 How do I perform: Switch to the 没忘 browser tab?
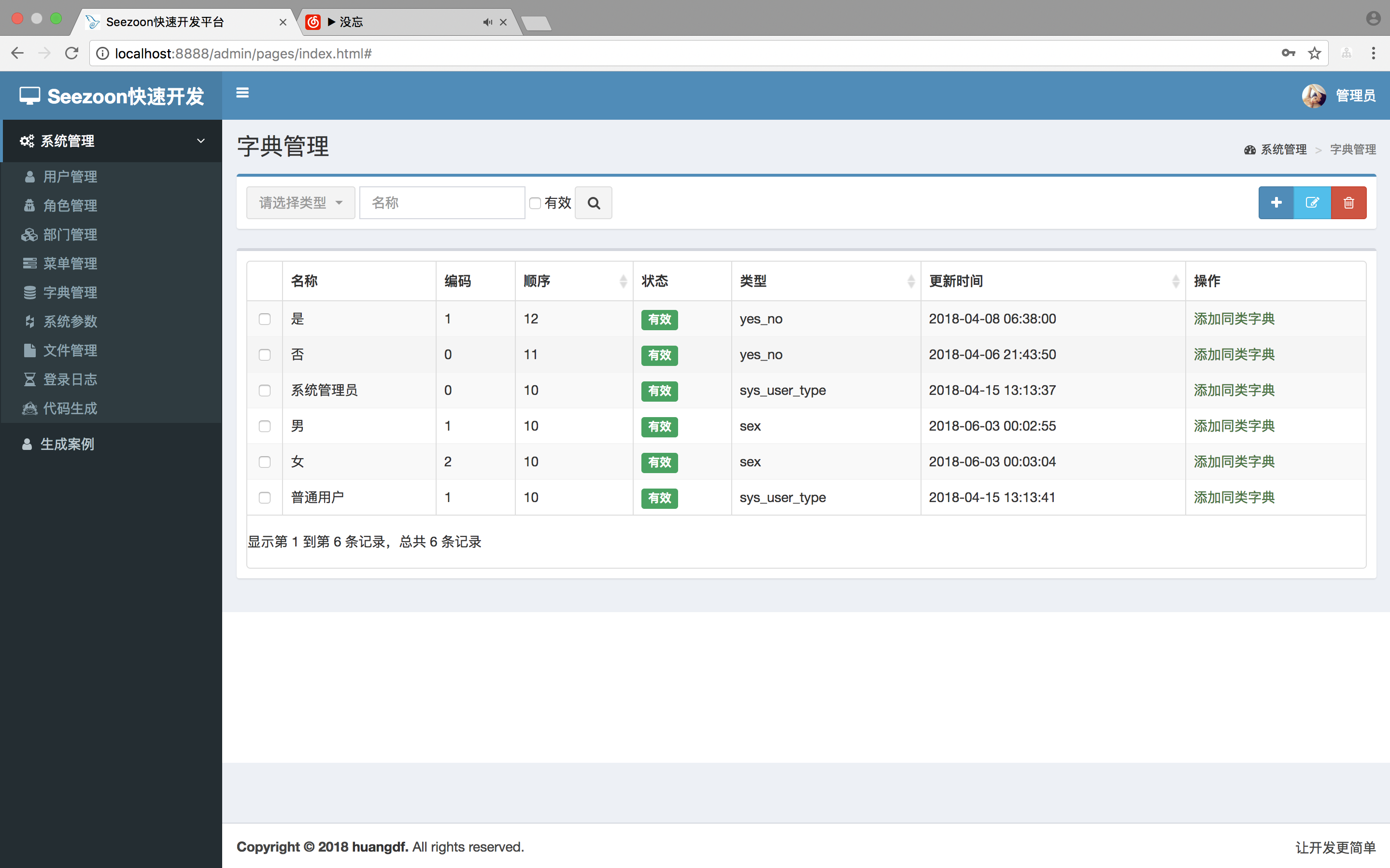408,22
